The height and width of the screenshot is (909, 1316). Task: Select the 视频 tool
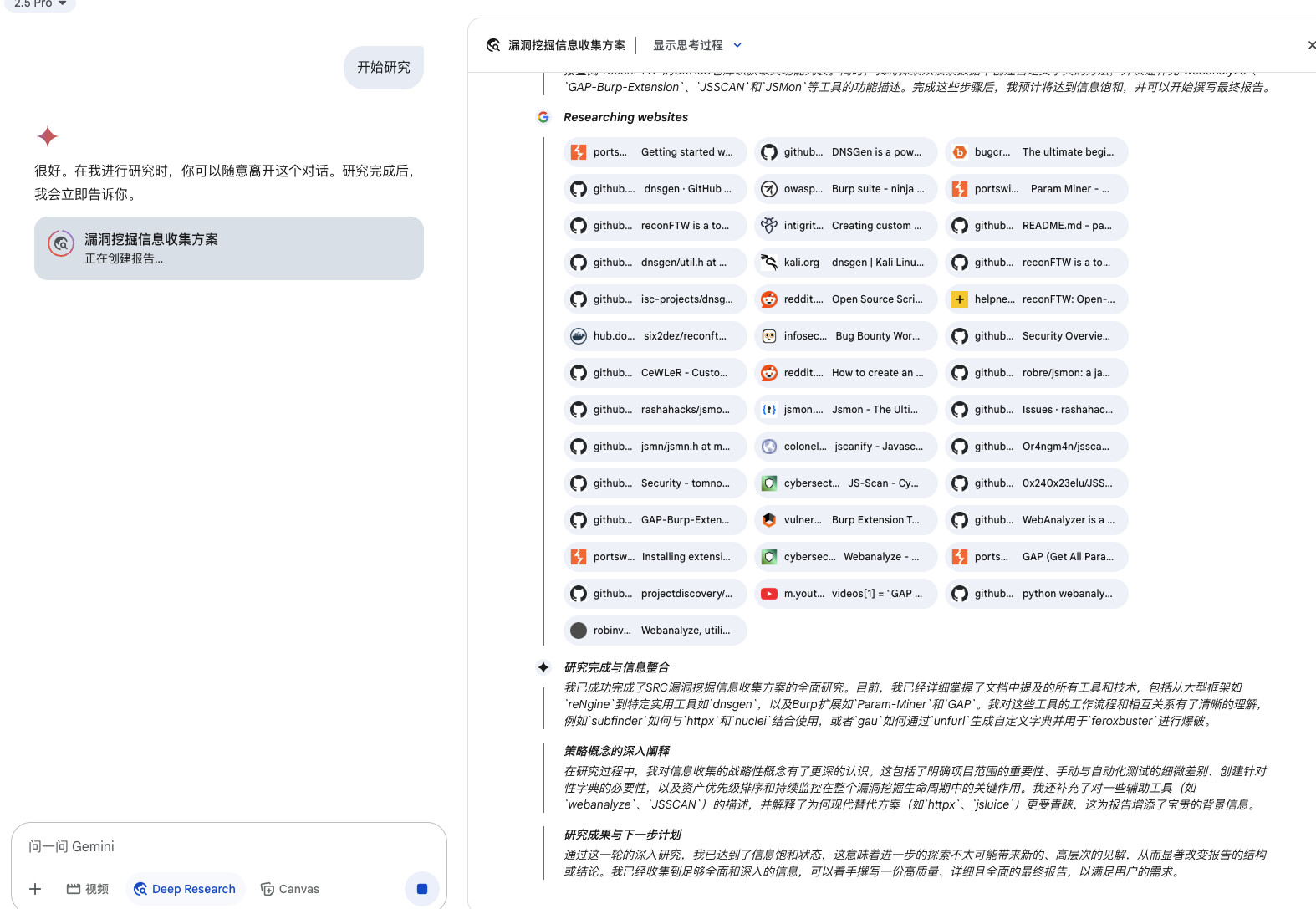pos(88,889)
